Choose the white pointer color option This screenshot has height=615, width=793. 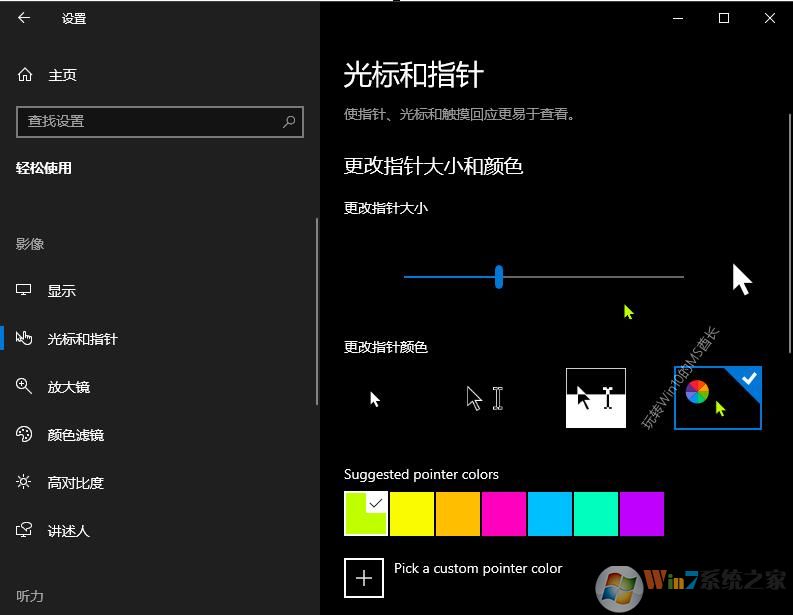tap(375, 399)
